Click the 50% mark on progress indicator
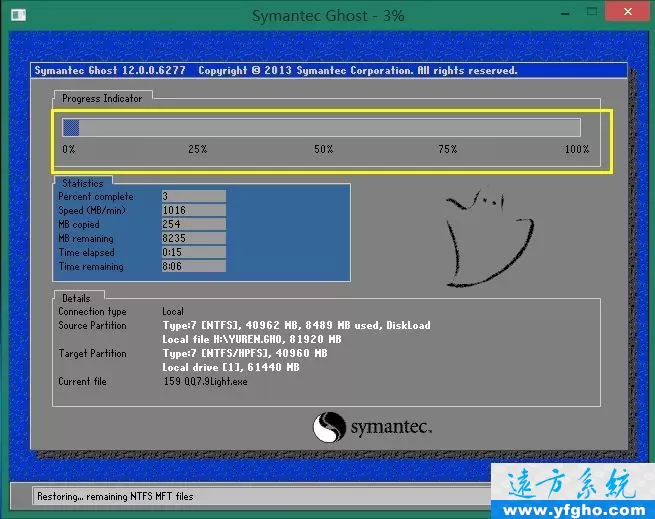The width and height of the screenshot is (655, 519). coord(323,149)
